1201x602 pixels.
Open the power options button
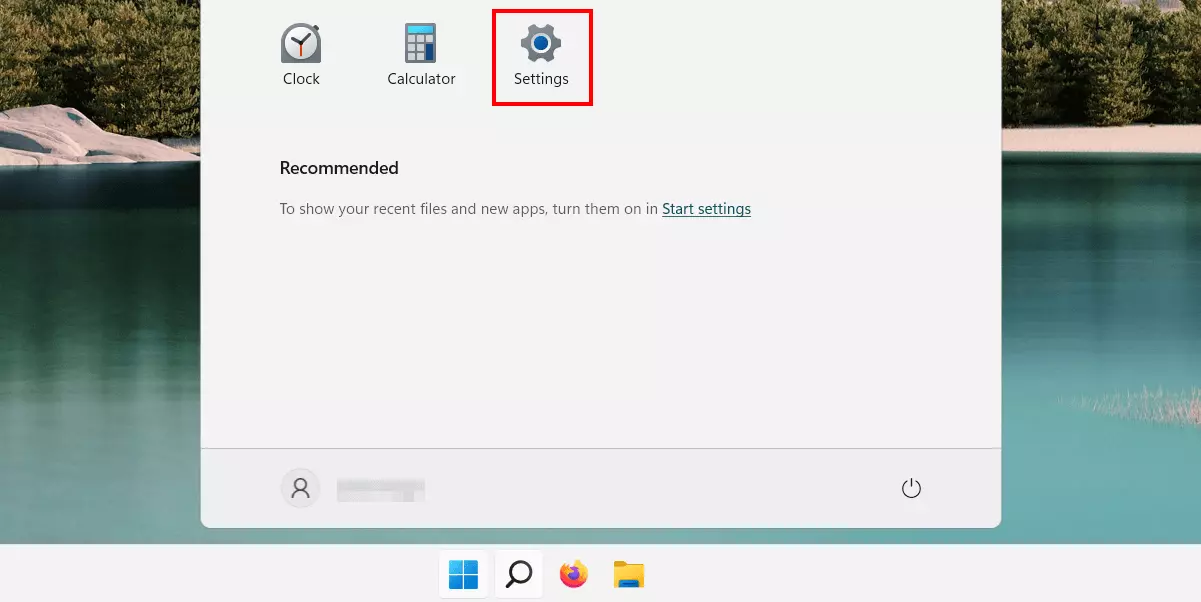click(x=911, y=489)
